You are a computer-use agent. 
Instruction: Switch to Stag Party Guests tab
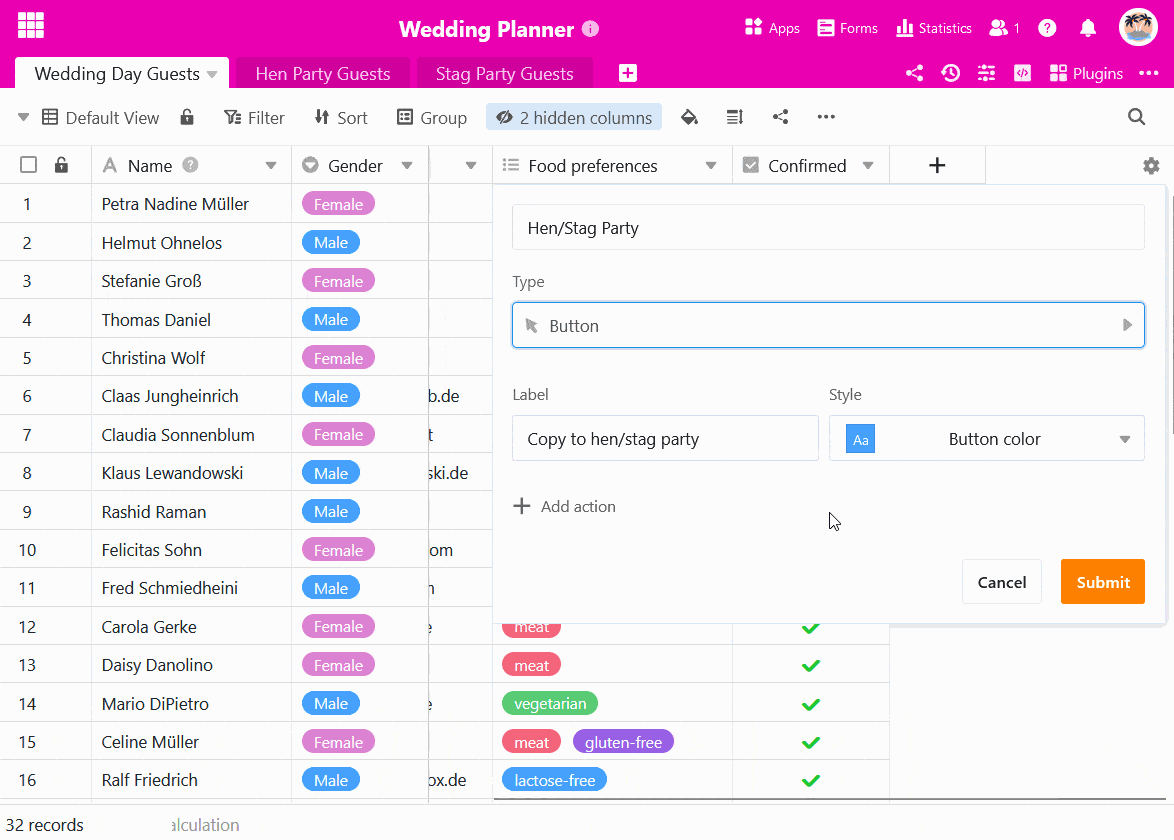point(504,73)
